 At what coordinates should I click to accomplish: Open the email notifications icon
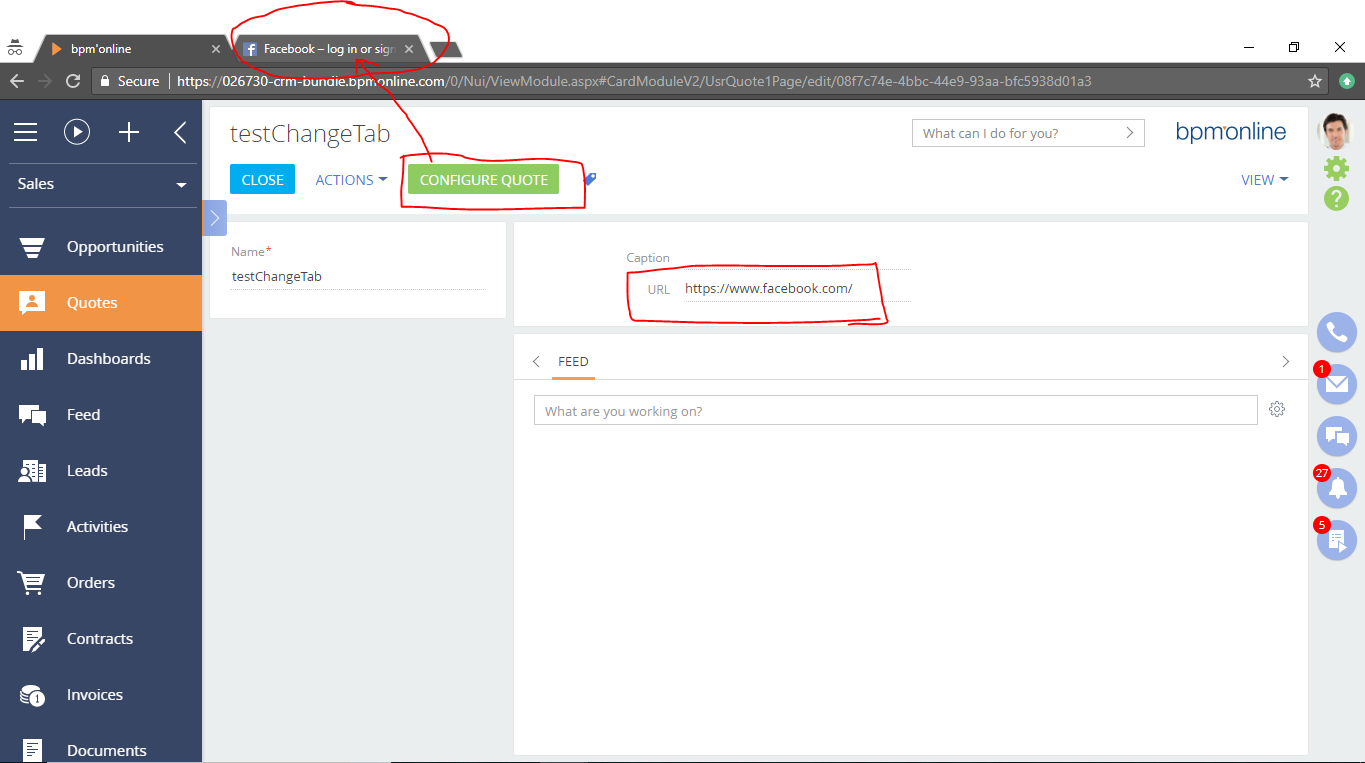click(x=1337, y=384)
